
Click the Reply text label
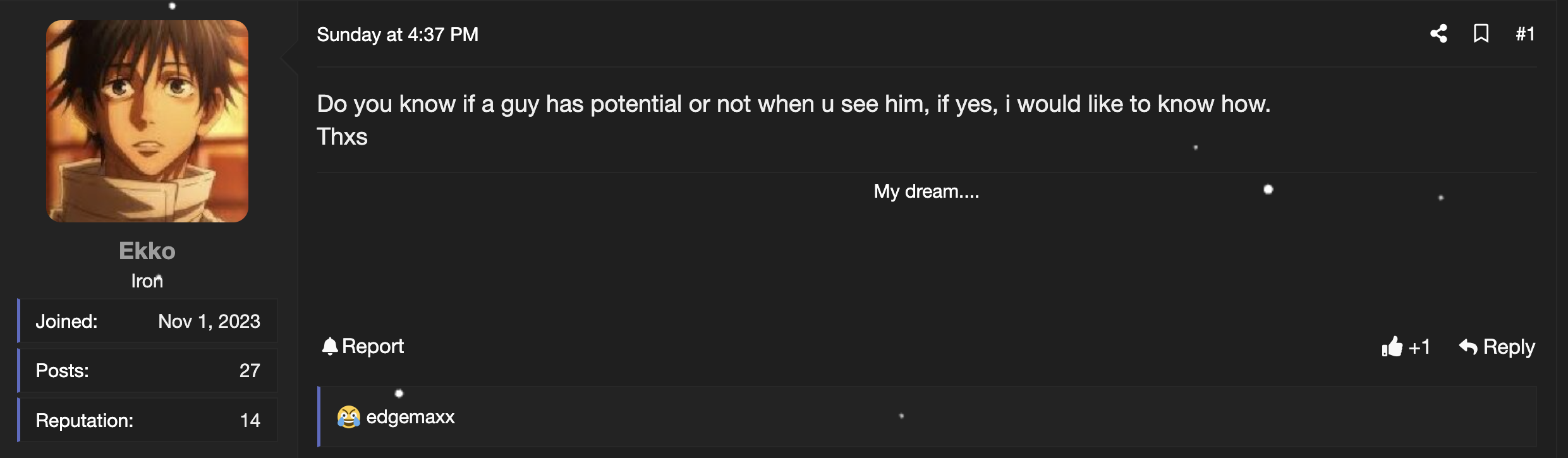click(x=1509, y=347)
